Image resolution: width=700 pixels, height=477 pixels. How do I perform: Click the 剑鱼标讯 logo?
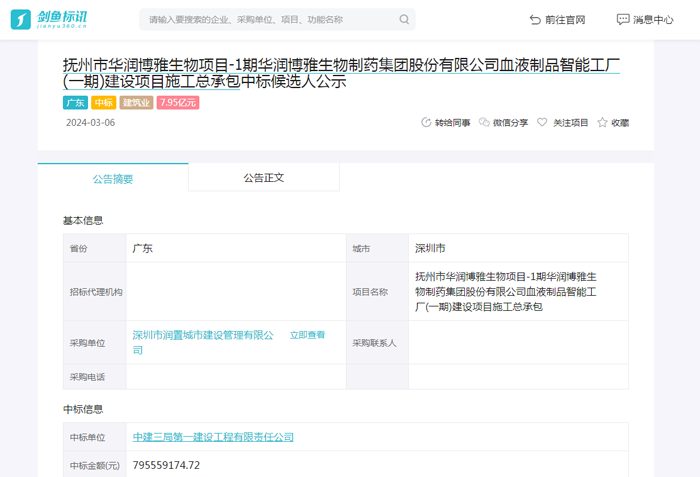point(49,19)
